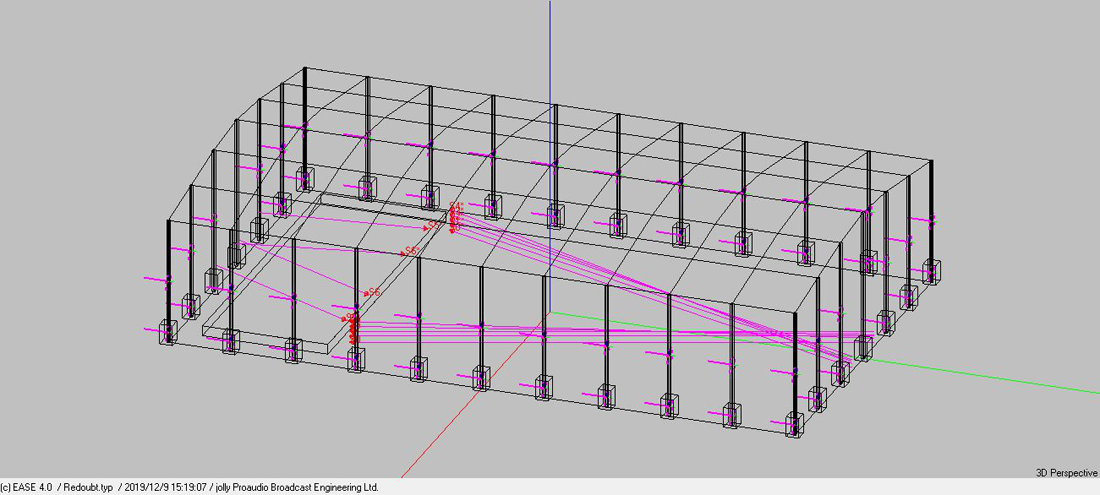Click the "Redoubt.typ" file name in footer
Image resolution: width=1100 pixels, height=495 pixels.
coord(89,487)
